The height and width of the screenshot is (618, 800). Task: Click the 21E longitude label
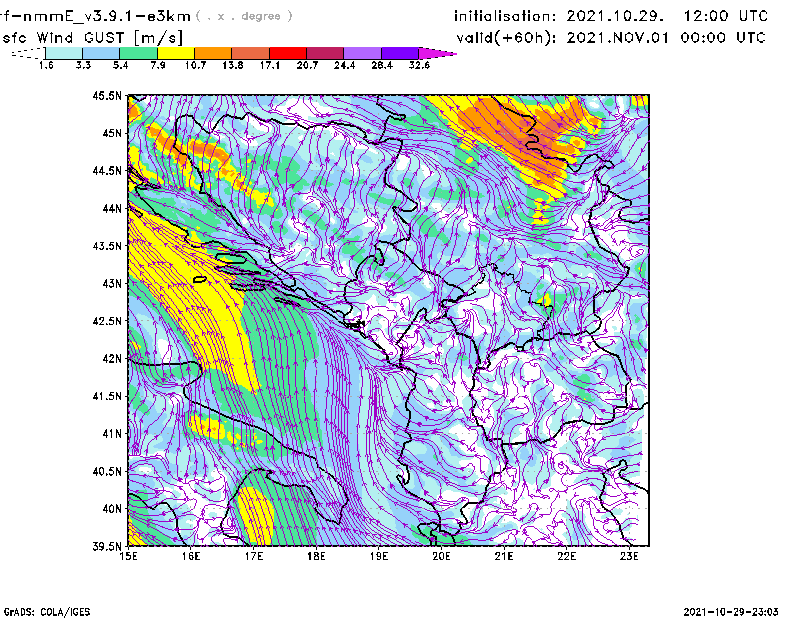[504, 556]
